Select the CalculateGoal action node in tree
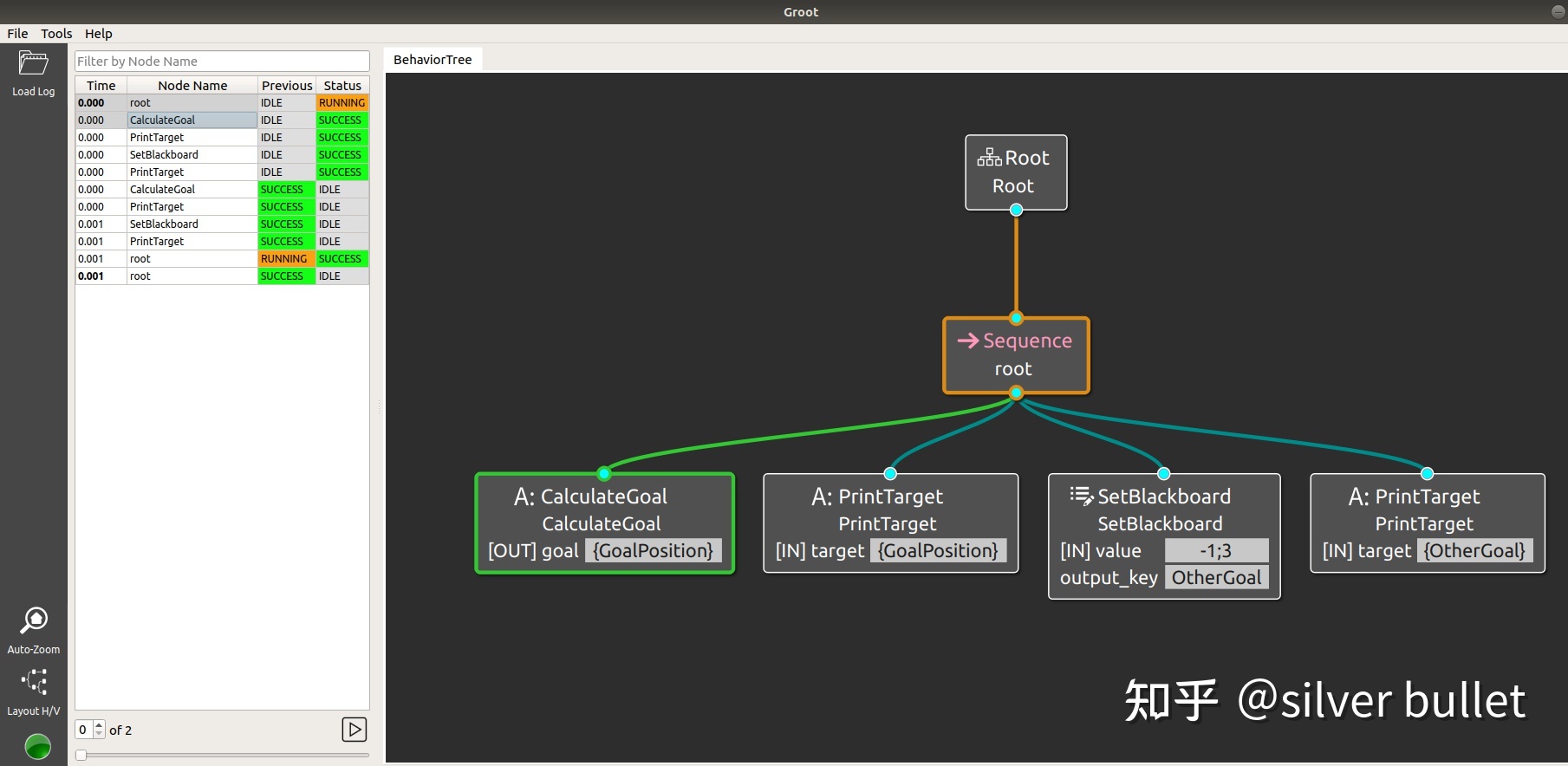 pos(604,523)
